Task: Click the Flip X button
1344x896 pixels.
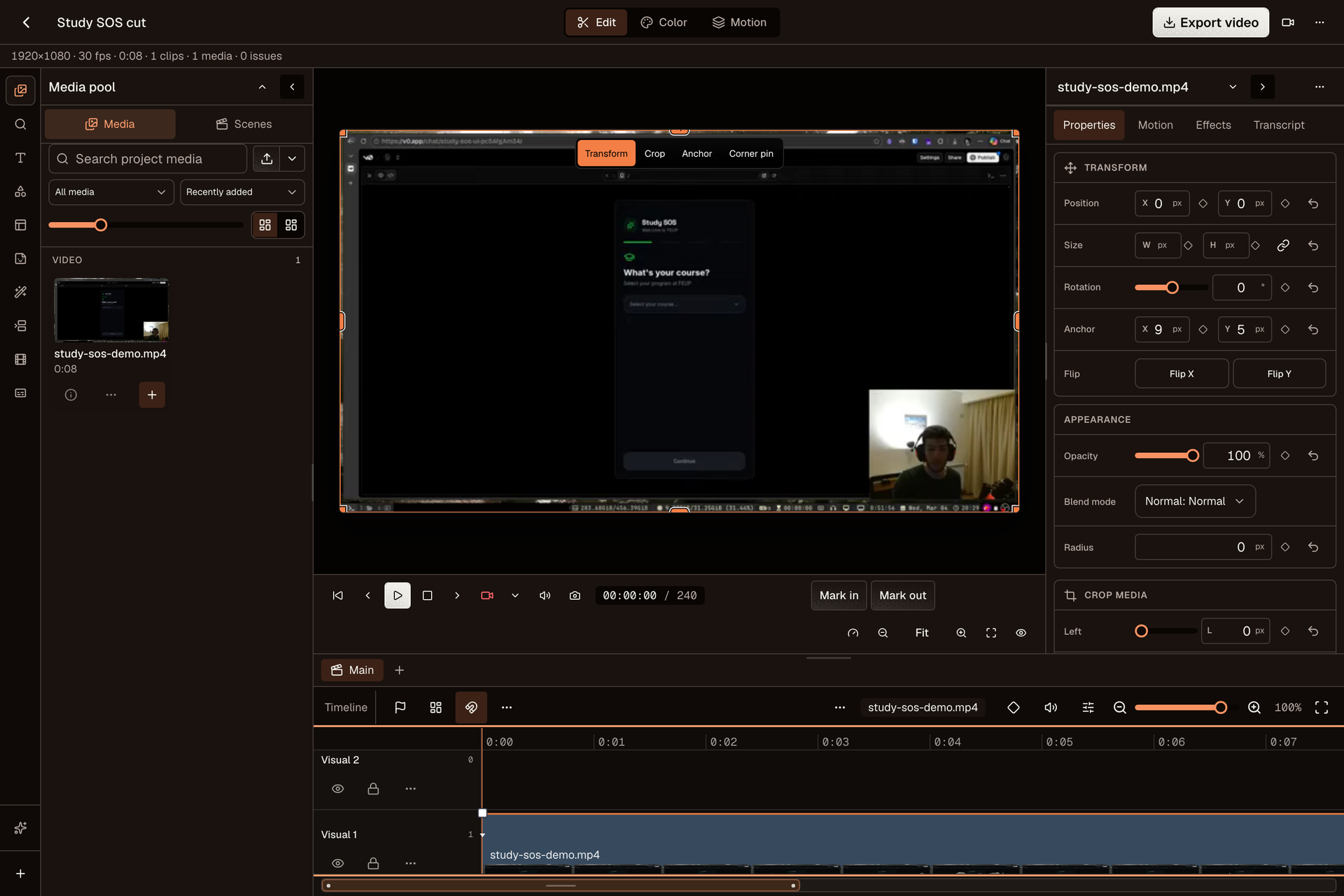Action: 1182,374
